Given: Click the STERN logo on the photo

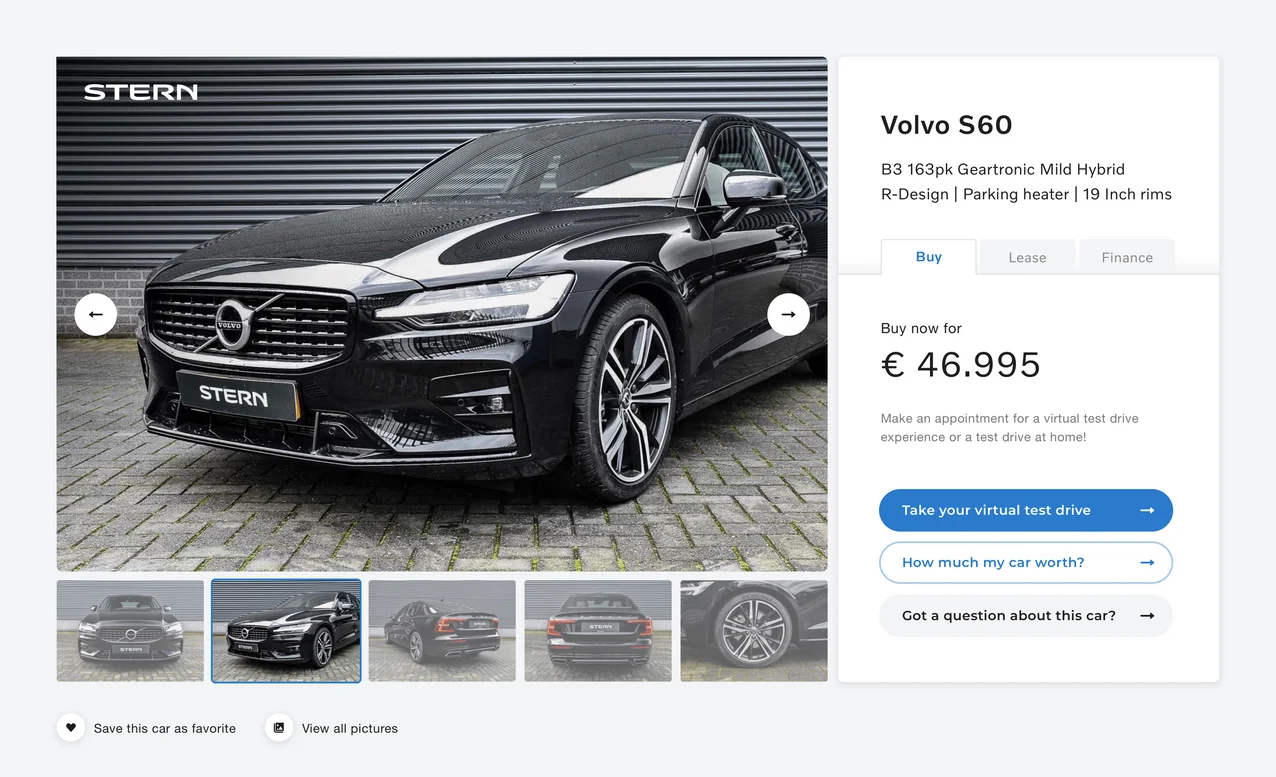Looking at the screenshot, I should [x=141, y=92].
